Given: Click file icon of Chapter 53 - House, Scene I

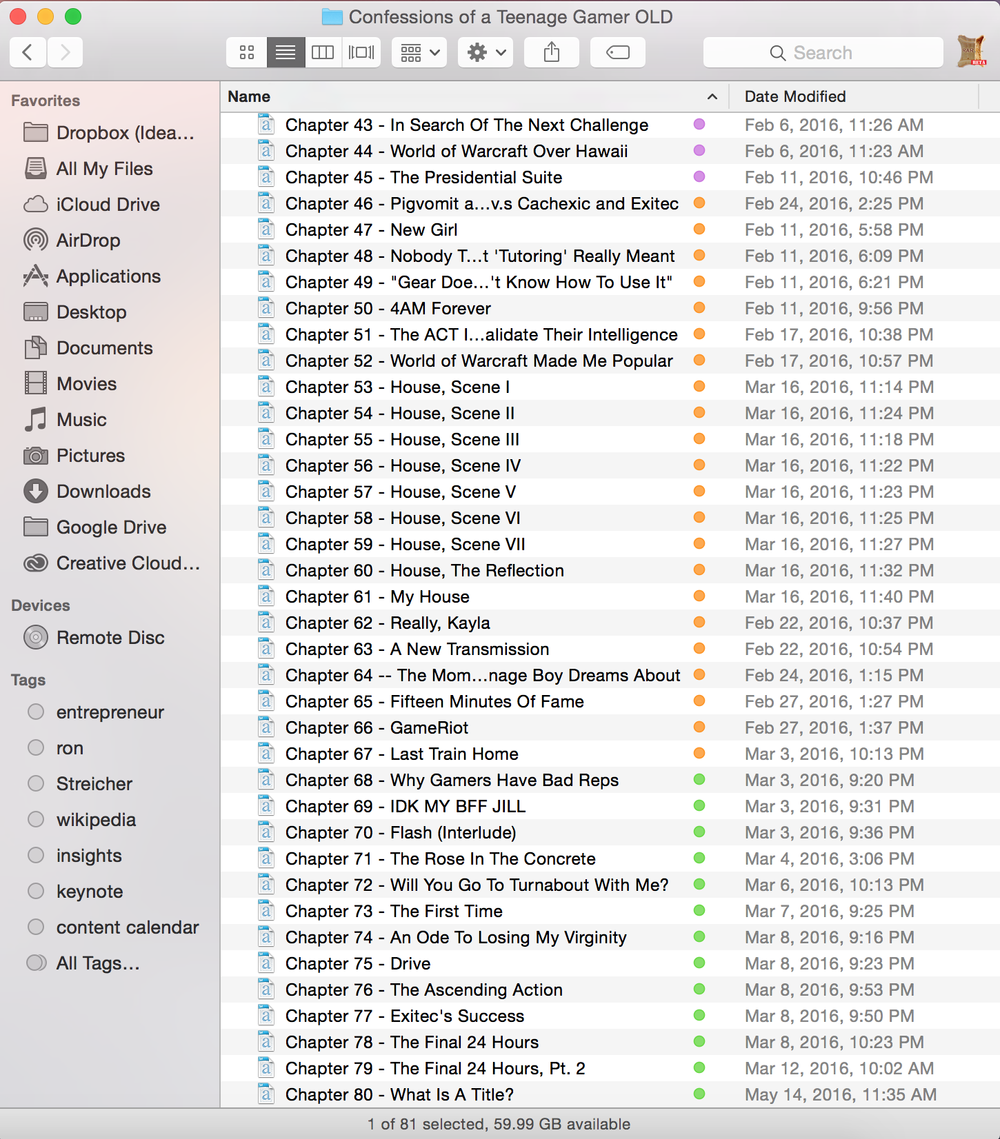Looking at the screenshot, I should pos(267,386).
